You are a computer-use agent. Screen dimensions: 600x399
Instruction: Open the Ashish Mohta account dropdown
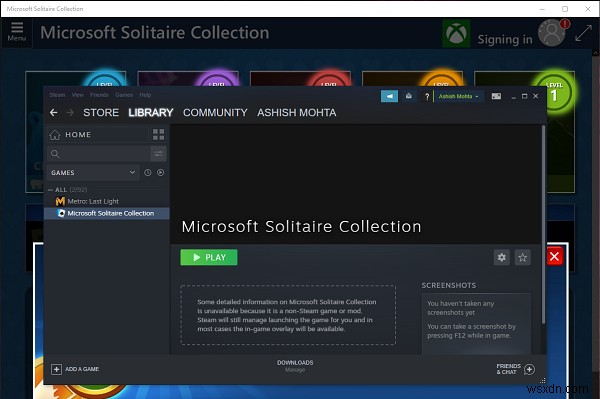coord(458,96)
